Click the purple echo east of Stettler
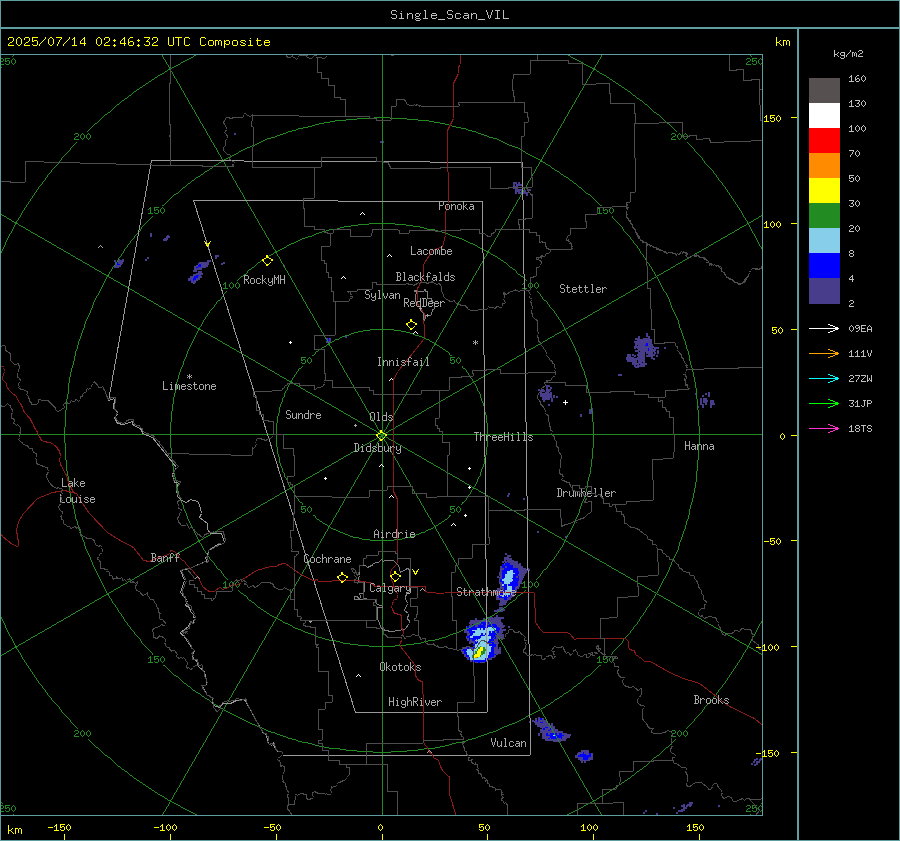The height and width of the screenshot is (841, 900). [642, 350]
